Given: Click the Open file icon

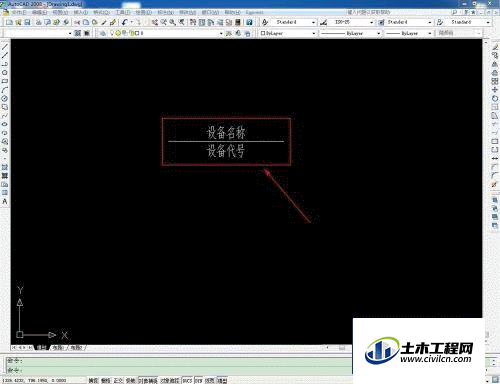Looking at the screenshot, I should pos(18,22).
